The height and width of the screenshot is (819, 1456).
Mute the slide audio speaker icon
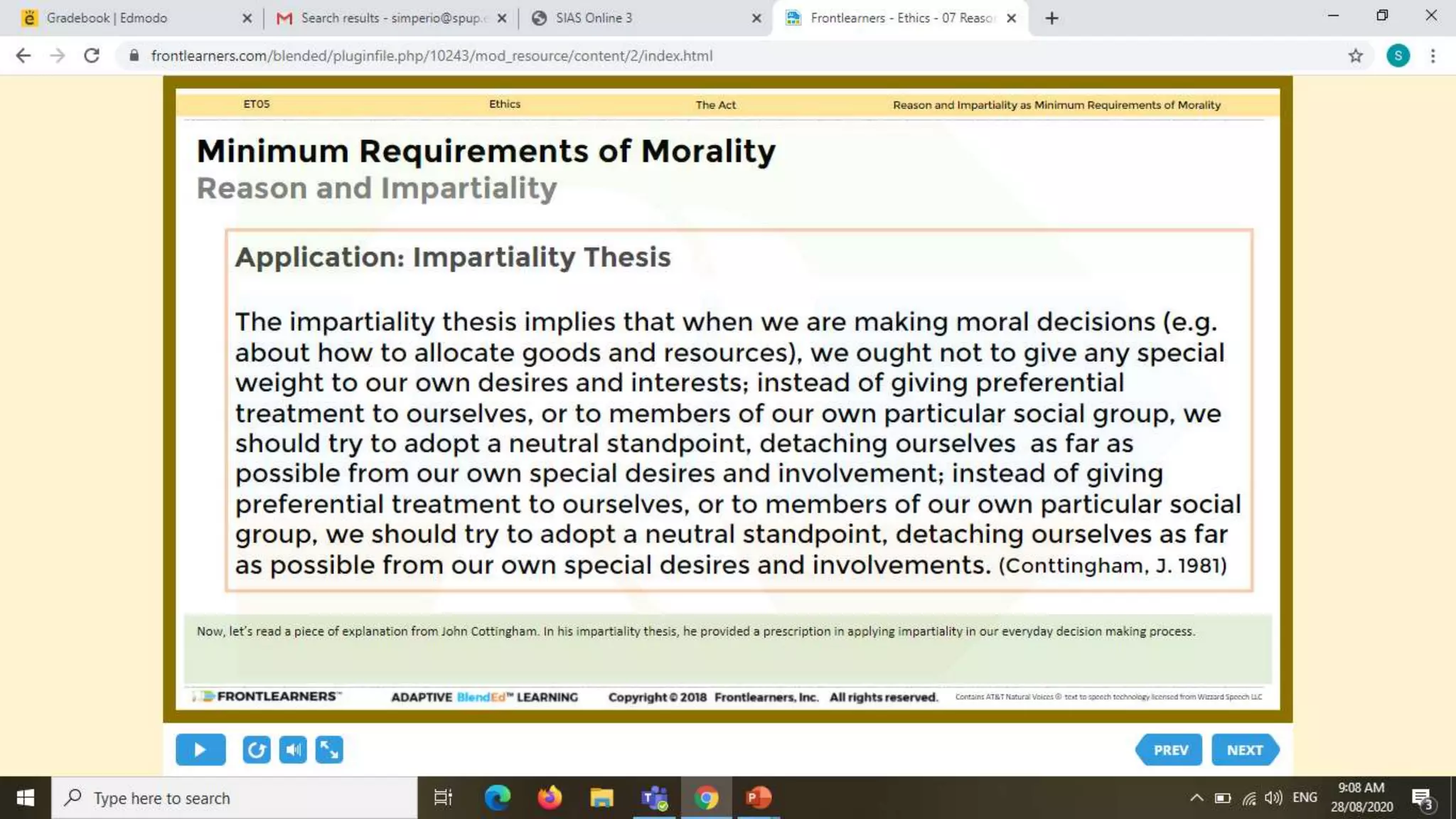point(293,749)
